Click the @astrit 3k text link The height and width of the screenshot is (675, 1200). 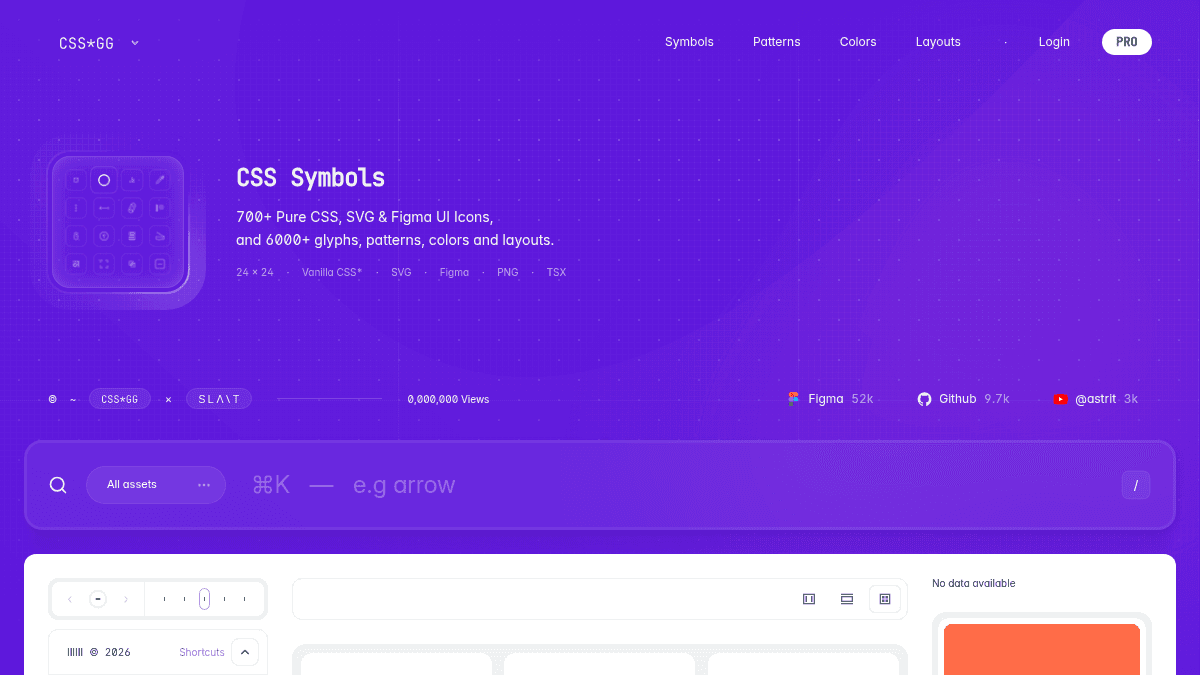click(x=1106, y=399)
